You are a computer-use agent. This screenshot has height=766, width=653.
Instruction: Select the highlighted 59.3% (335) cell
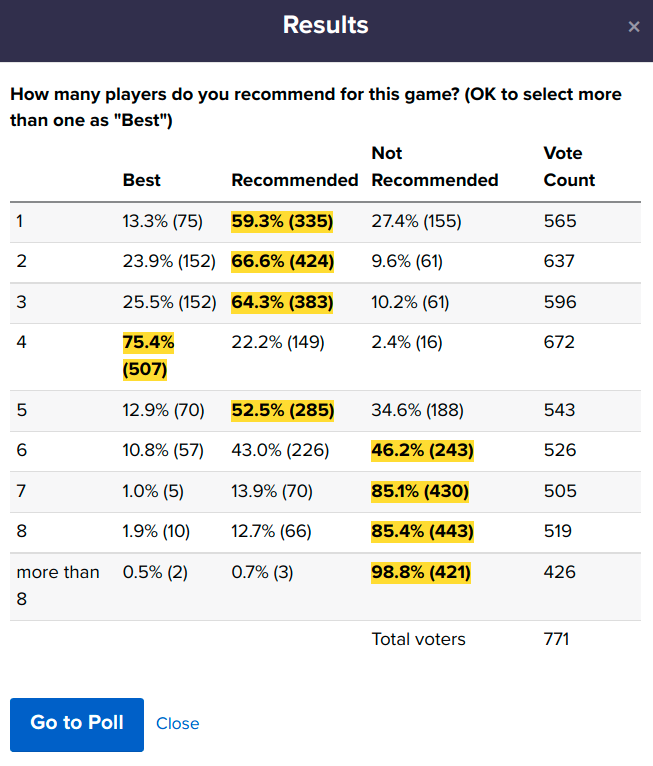point(282,221)
